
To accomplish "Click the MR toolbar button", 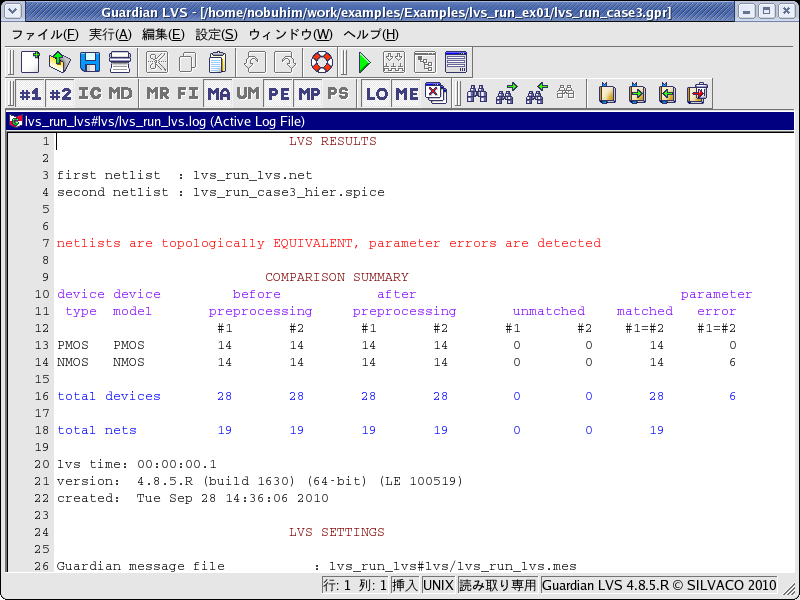I will pos(158,93).
